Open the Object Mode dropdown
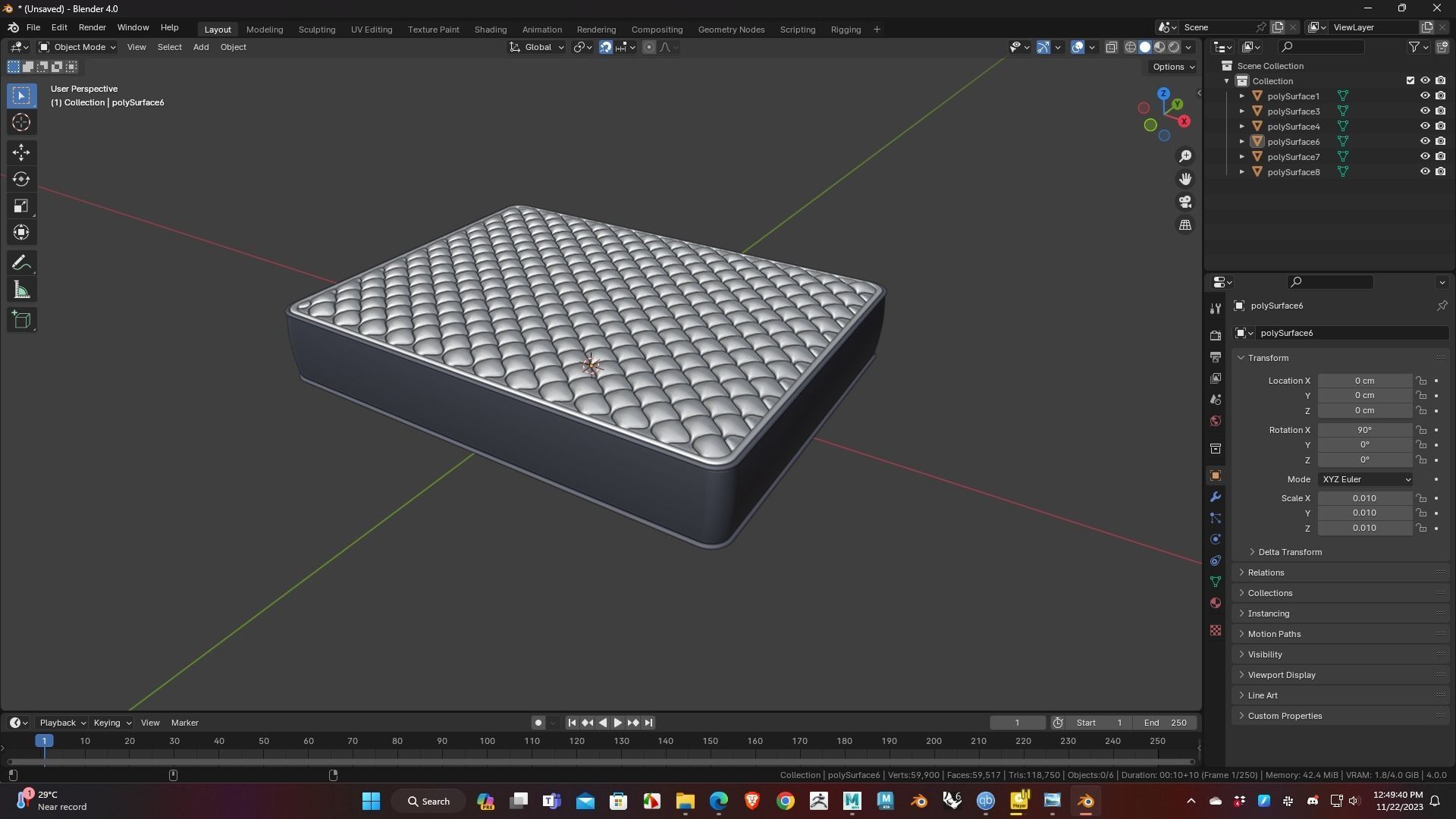 tap(77, 47)
